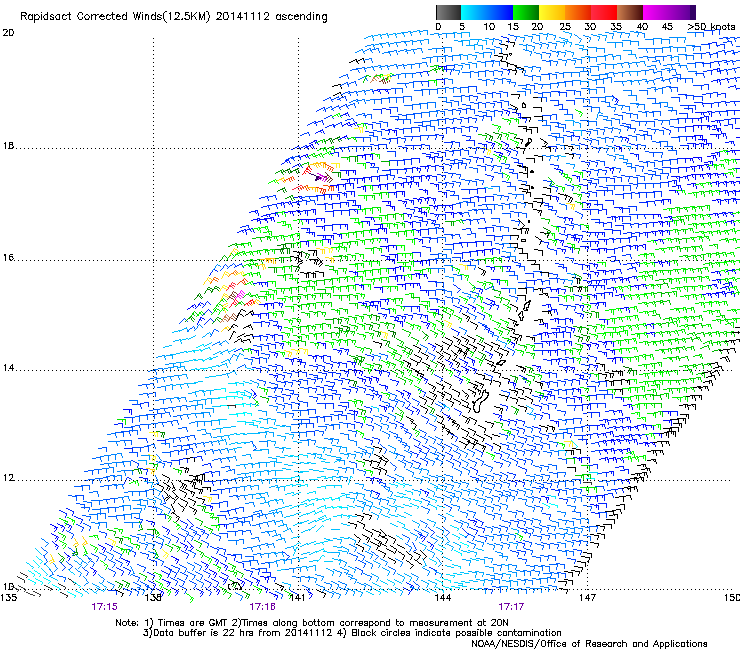Click the word 'ascending' in the title
The image size is (740, 650).
pos(301,17)
